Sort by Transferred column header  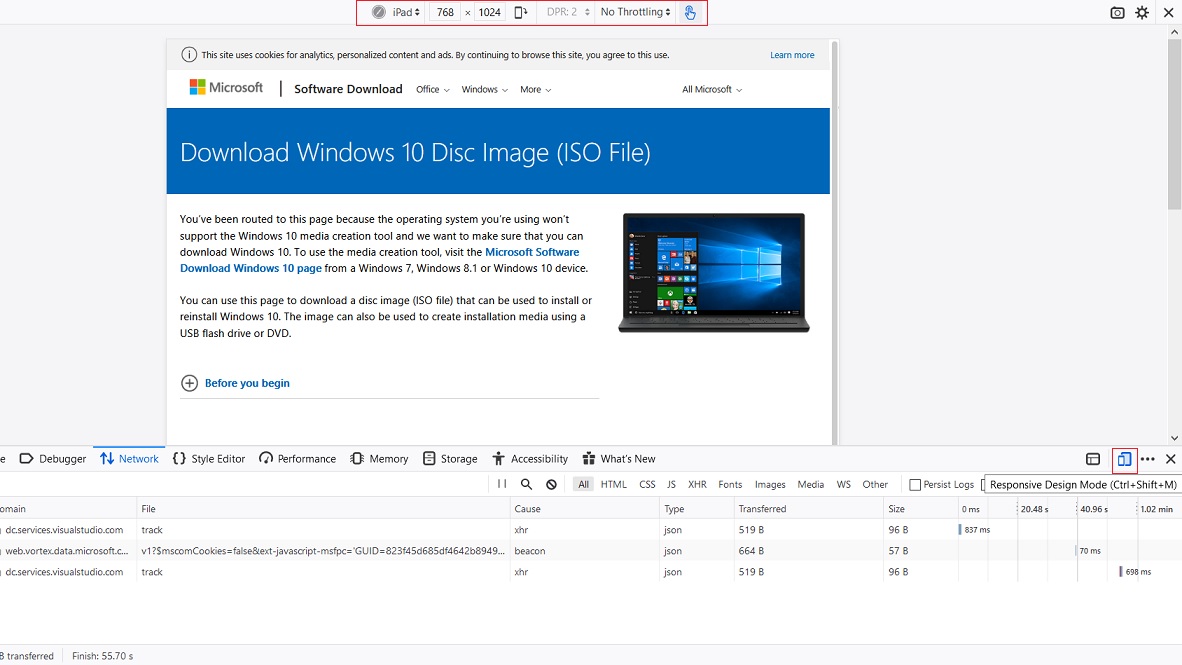coord(808,509)
